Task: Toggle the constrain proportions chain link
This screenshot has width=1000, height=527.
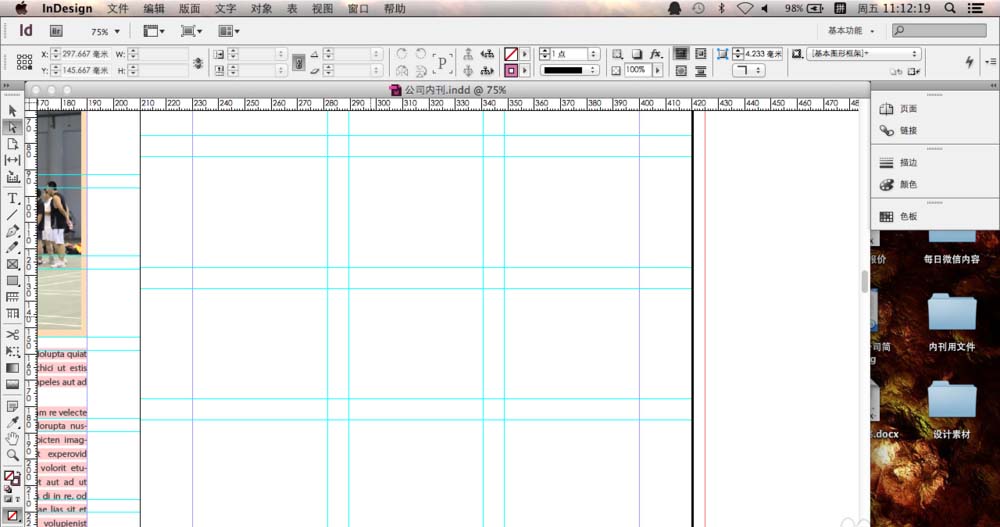Action: tap(196, 62)
